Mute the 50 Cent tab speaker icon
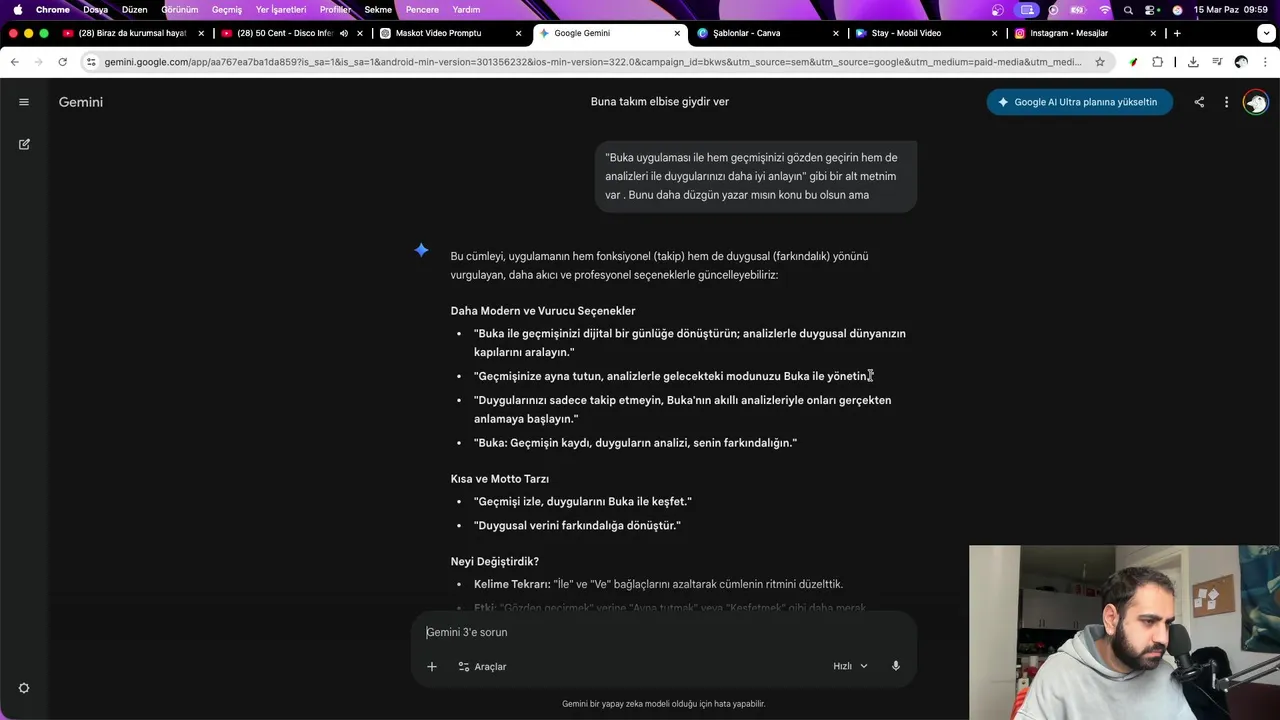 click(x=344, y=33)
